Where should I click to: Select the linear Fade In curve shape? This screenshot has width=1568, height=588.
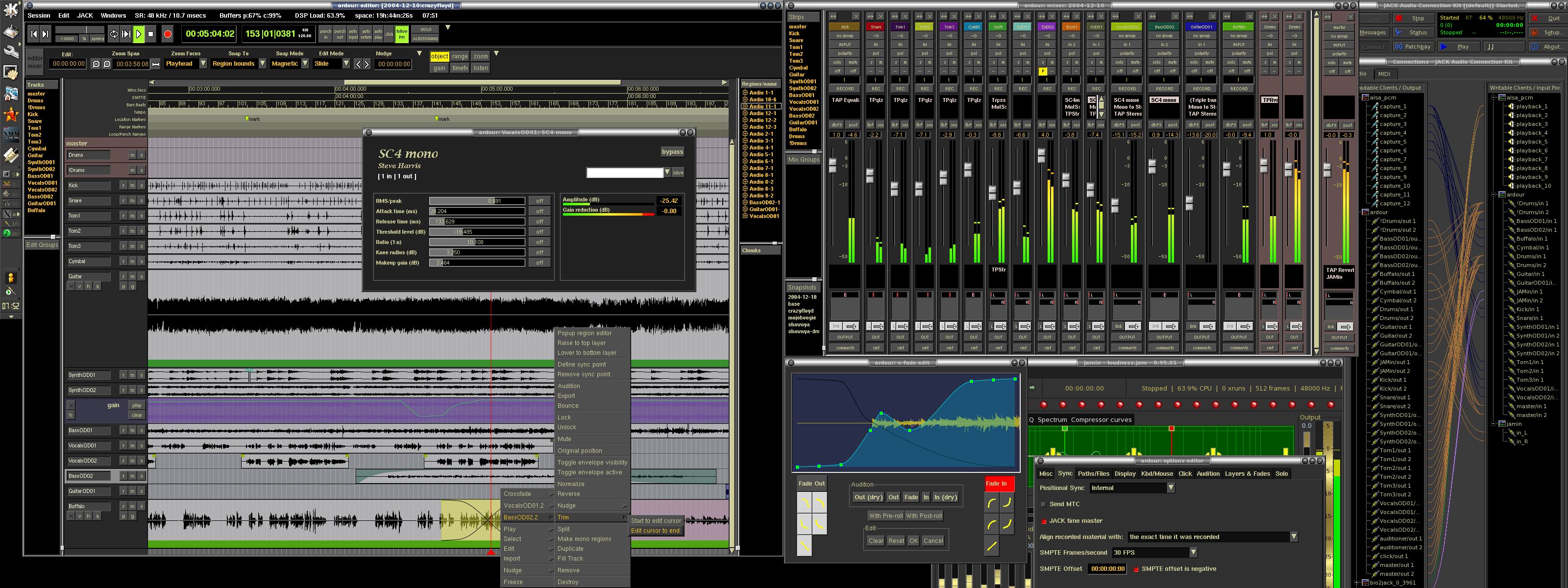click(992, 546)
